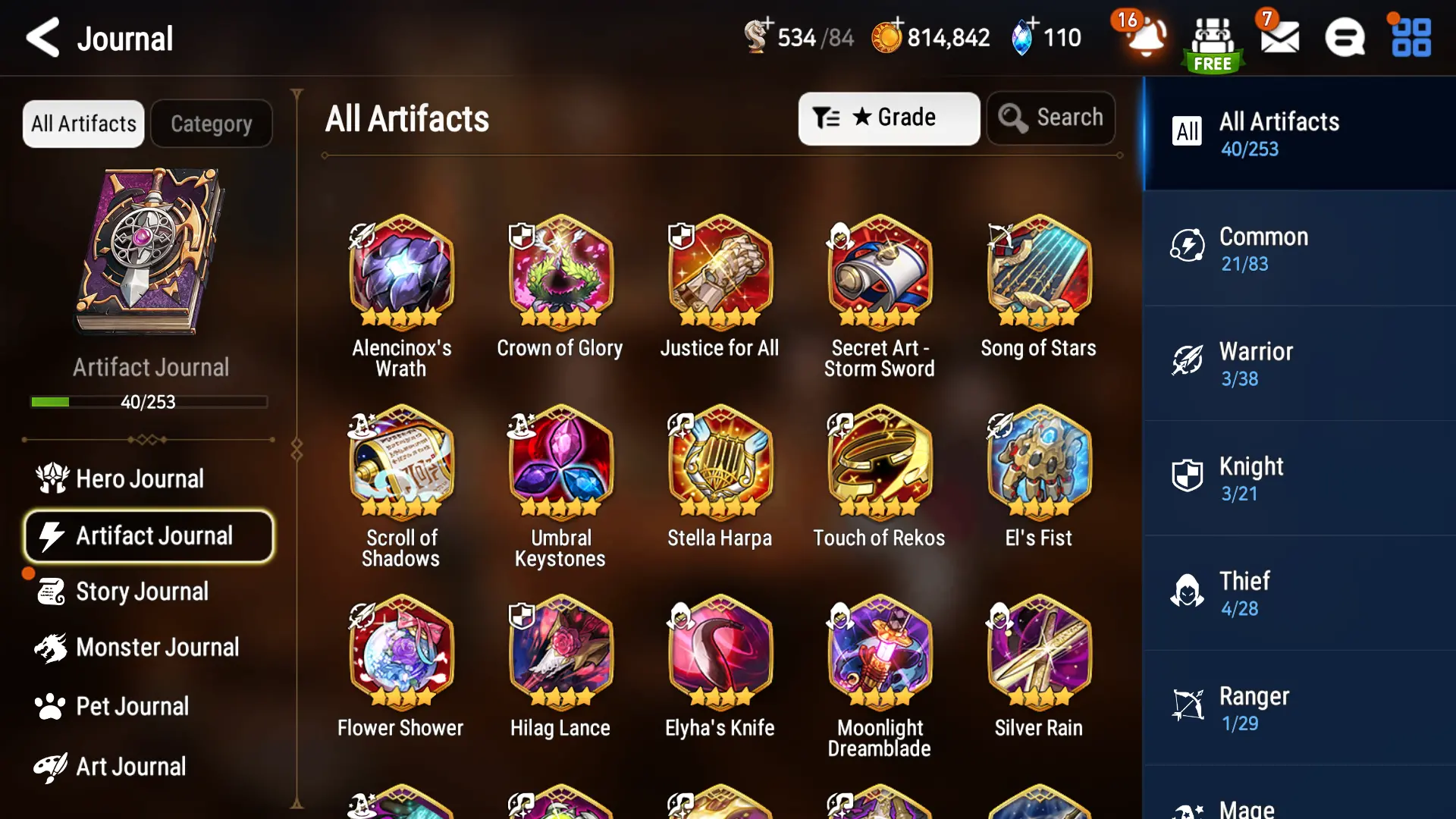Screen dimensions: 1456x819
Task: Open the grid menu icon
Action: click(x=1411, y=38)
